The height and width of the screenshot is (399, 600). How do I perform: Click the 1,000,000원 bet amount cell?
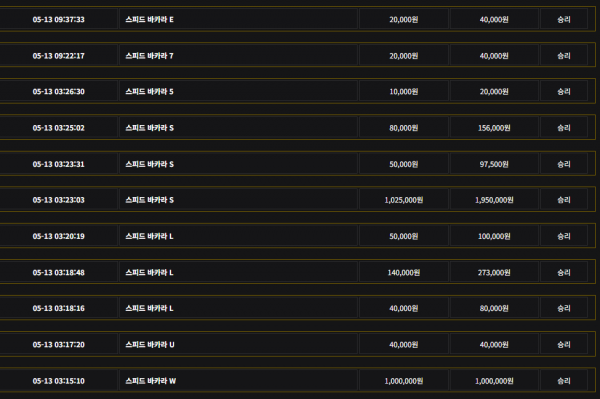(x=404, y=381)
